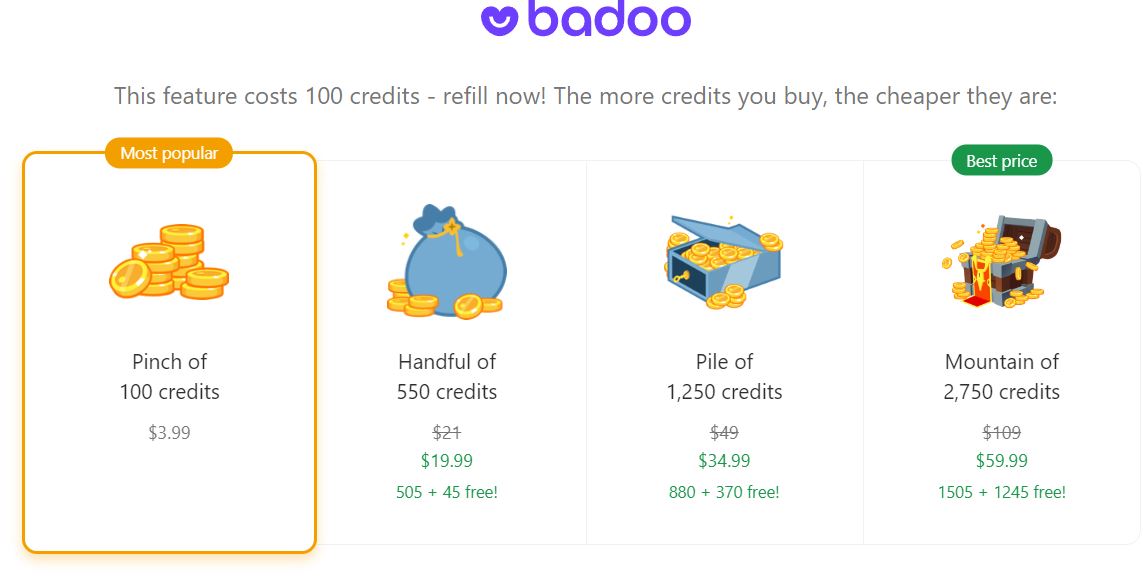Choose Mountain of 2,750 credits package
The width and height of the screenshot is (1143, 577).
pos(1002,352)
